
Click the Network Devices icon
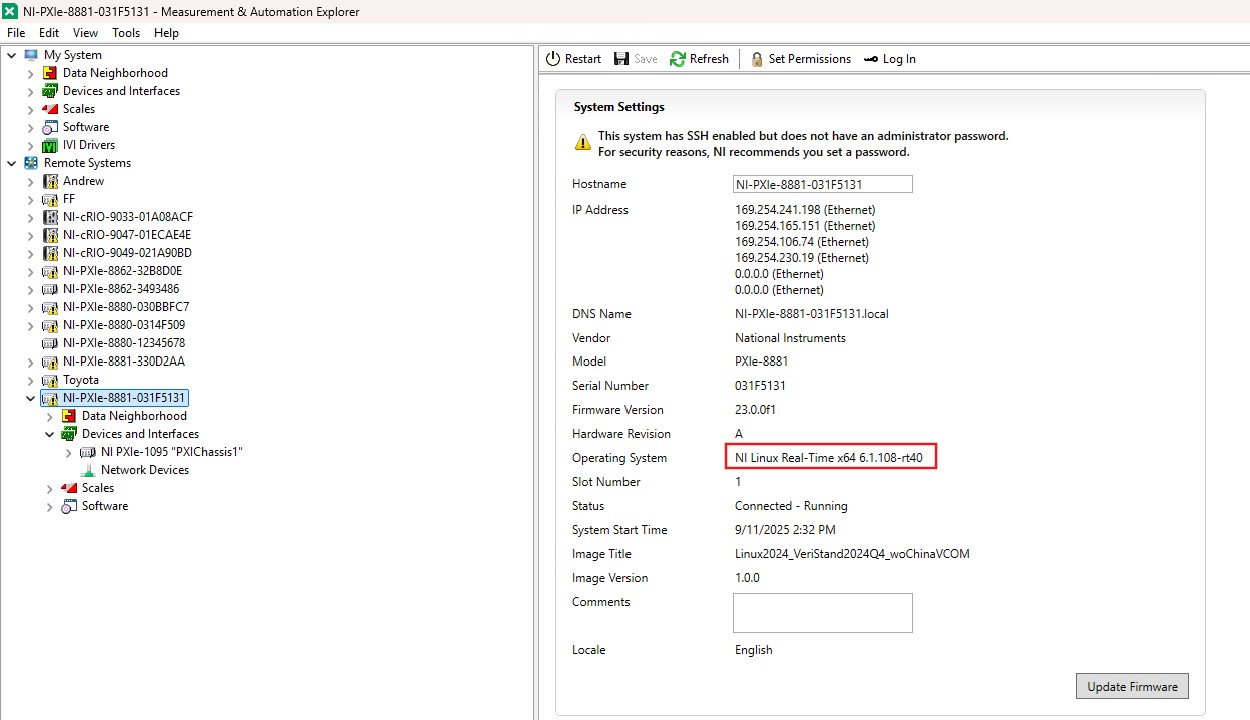[x=88, y=470]
